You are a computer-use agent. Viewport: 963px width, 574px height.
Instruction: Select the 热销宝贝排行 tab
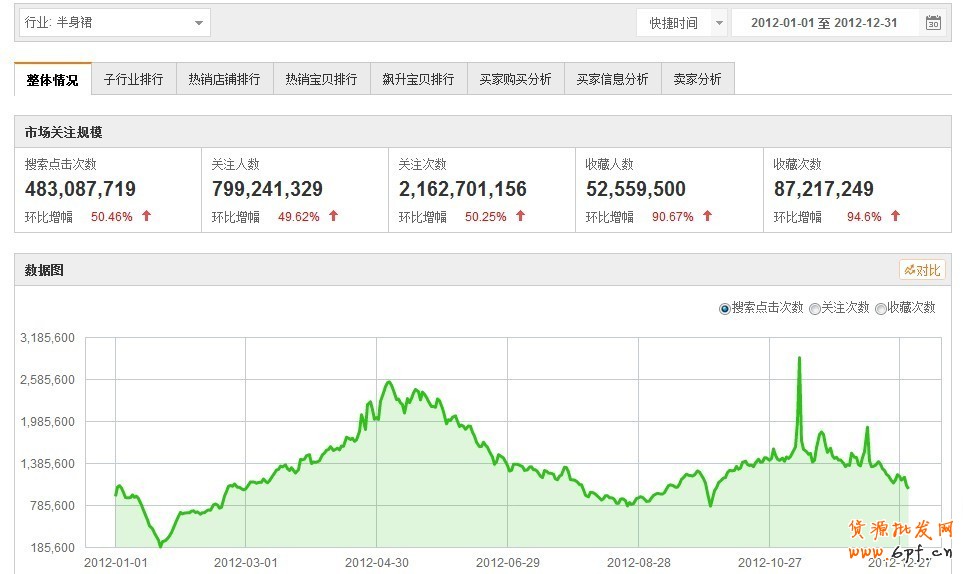(321, 80)
